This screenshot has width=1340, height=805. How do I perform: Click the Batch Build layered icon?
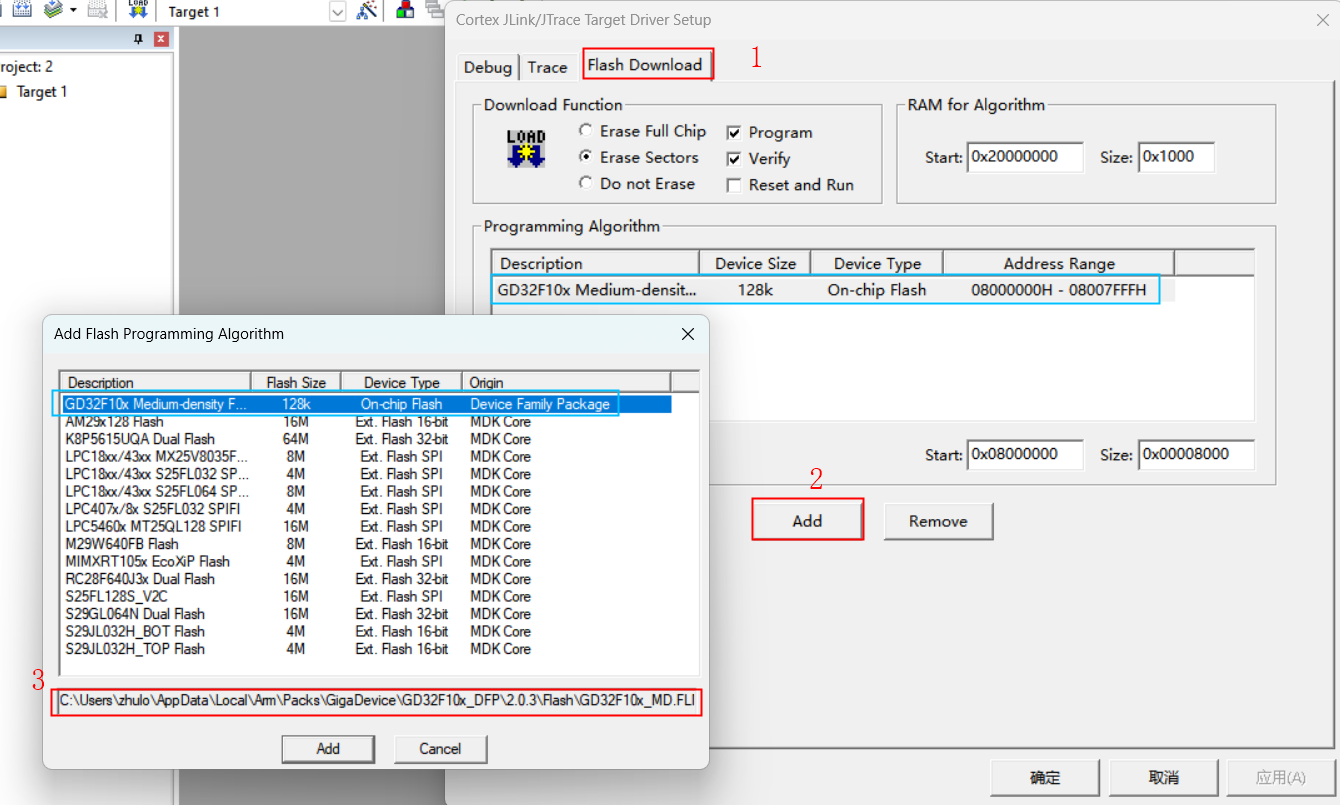click(x=53, y=10)
